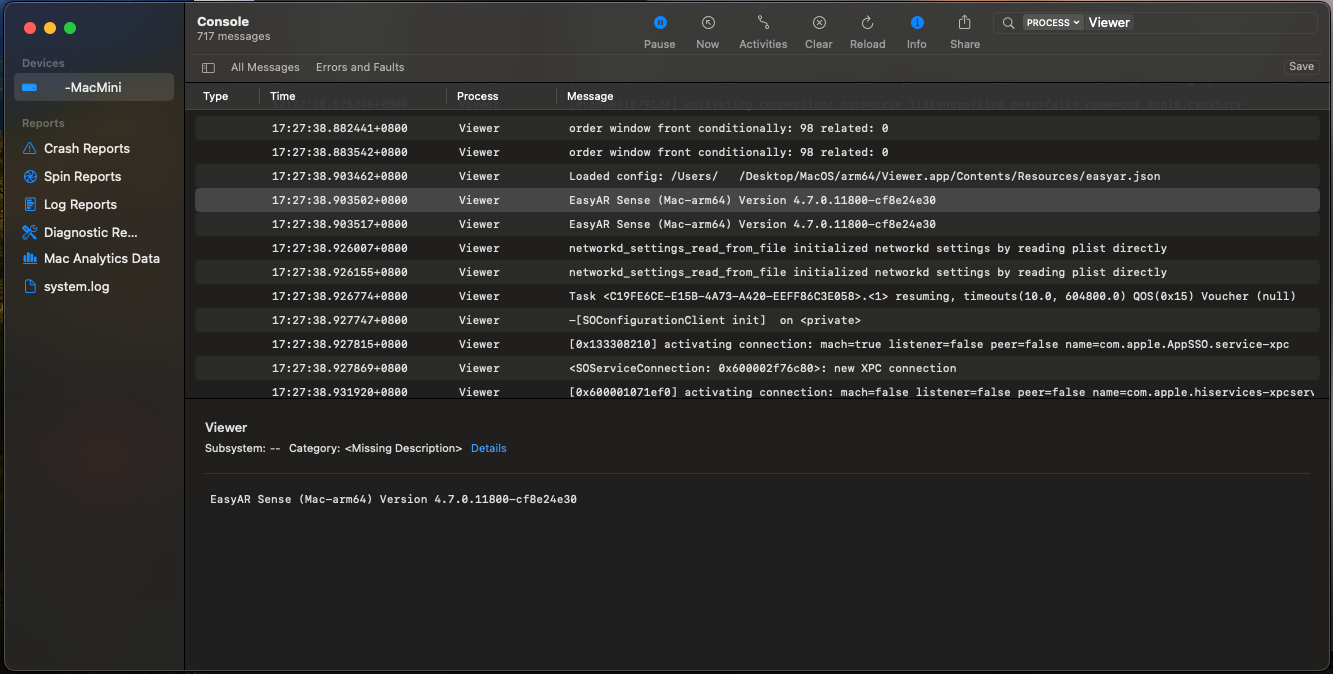Open Crash Reports in the sidebar

(86, 148)
